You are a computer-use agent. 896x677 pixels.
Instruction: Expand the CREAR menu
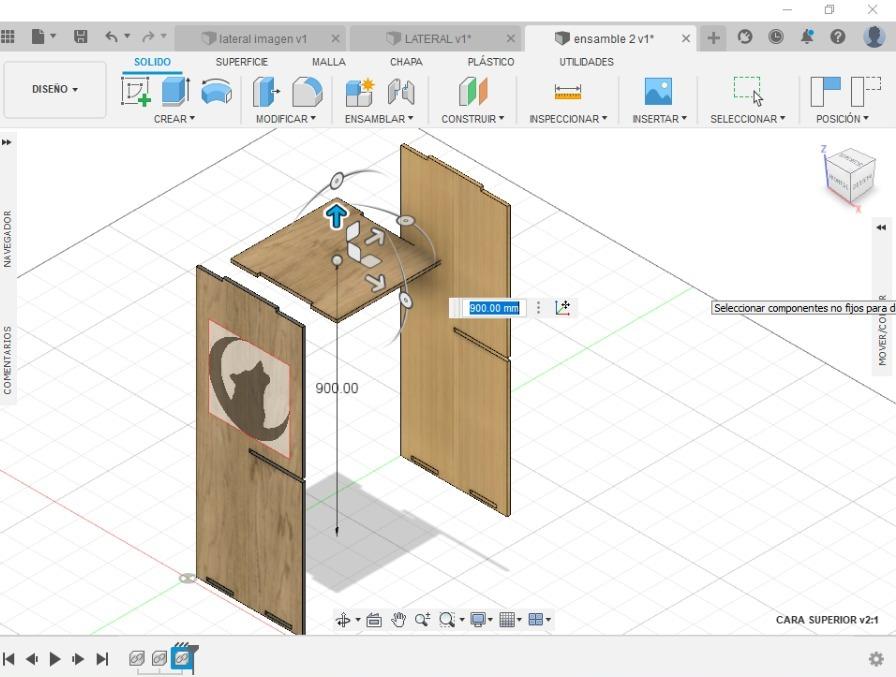[x=174, y=119]
